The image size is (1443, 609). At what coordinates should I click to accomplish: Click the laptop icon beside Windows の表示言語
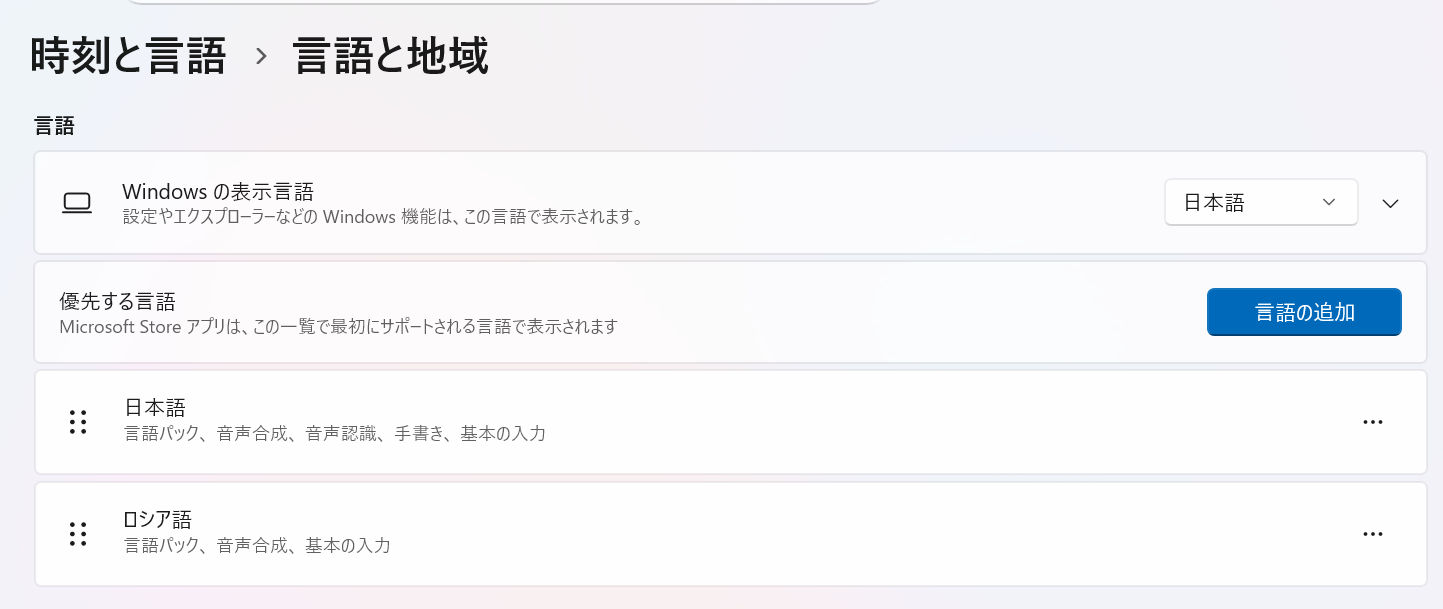point(77,203)
